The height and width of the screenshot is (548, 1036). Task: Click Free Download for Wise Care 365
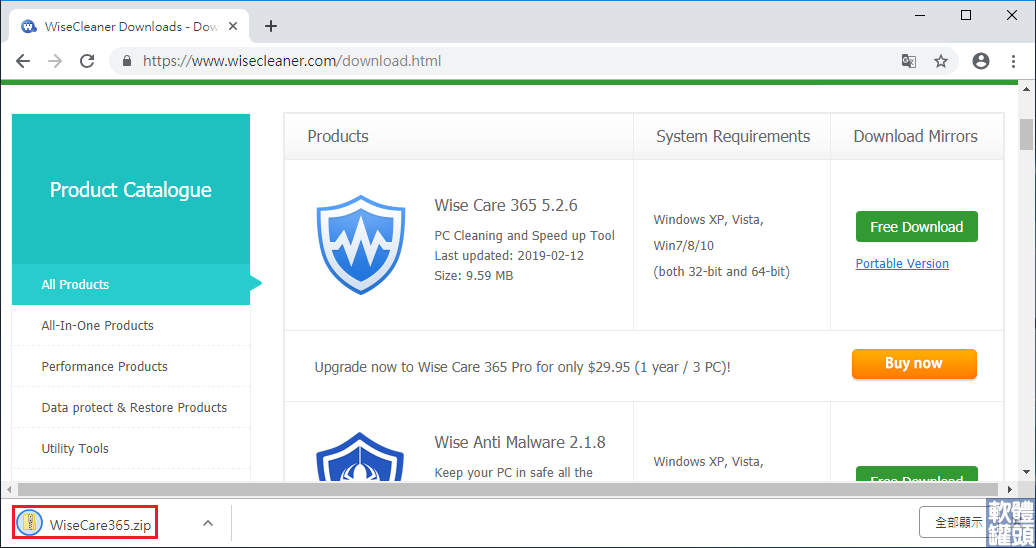click(x=916, y=227)
